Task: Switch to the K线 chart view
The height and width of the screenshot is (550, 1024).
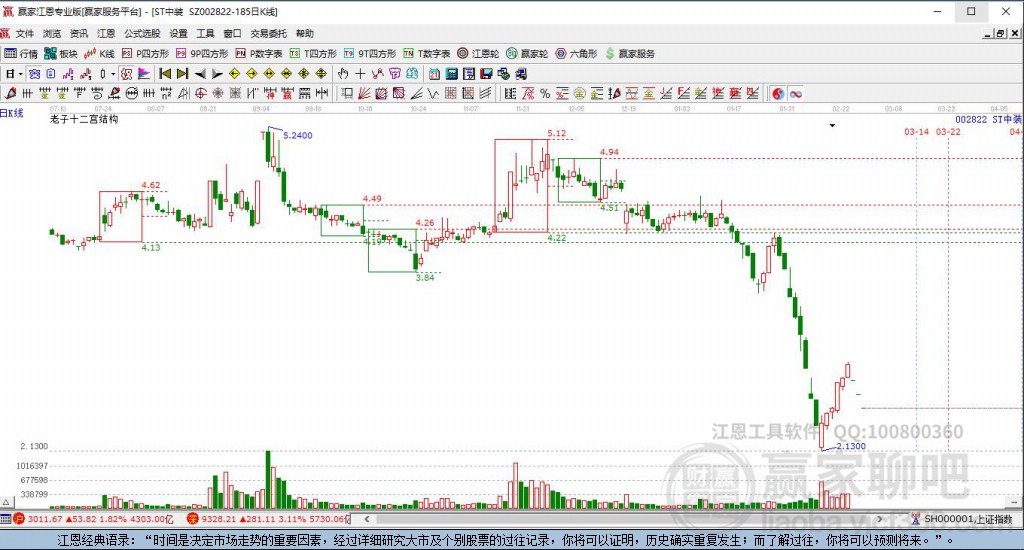Action: pyautogui.click(x=99, y=54)
